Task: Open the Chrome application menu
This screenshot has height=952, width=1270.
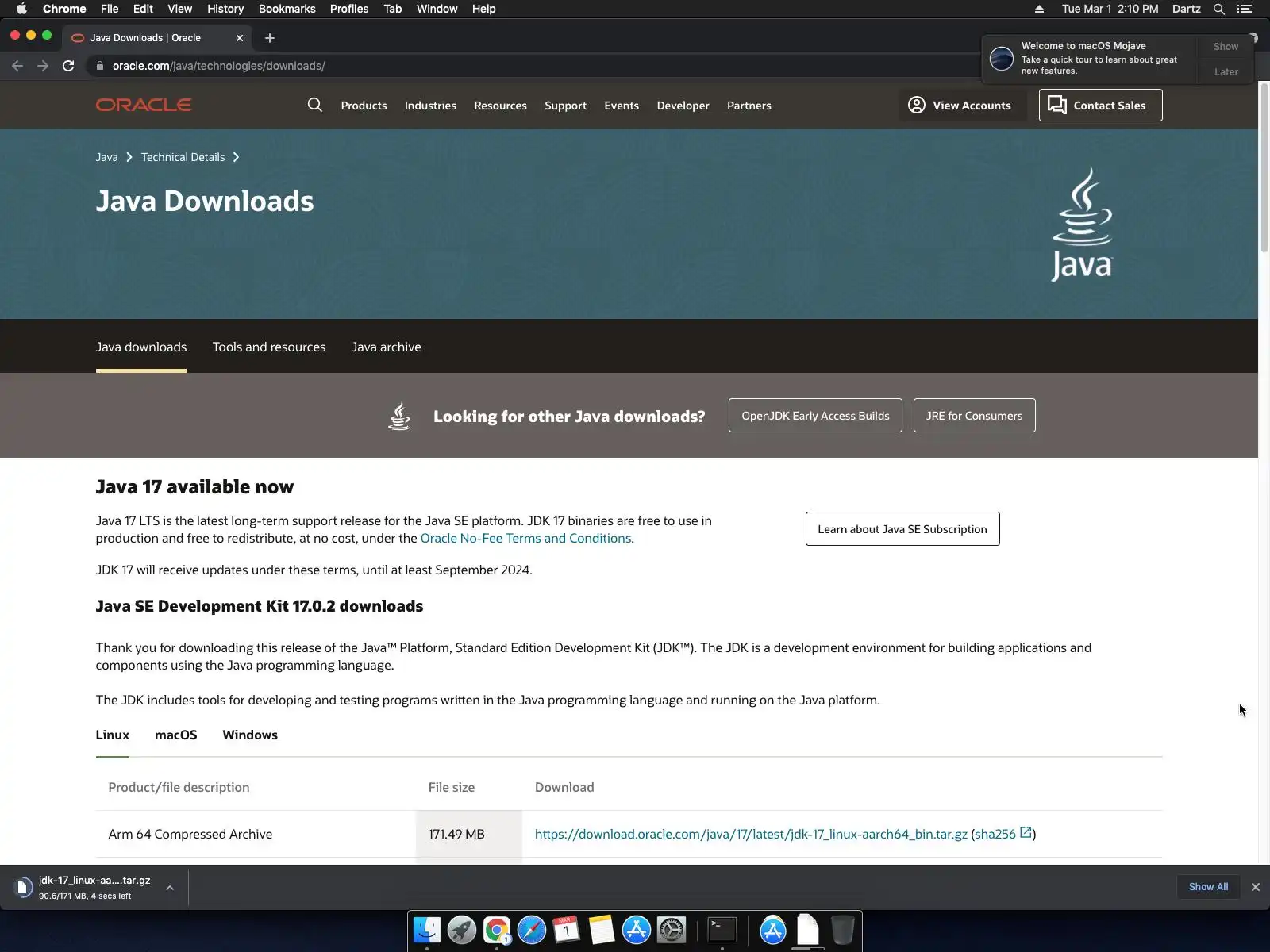Action: point(64,9)
